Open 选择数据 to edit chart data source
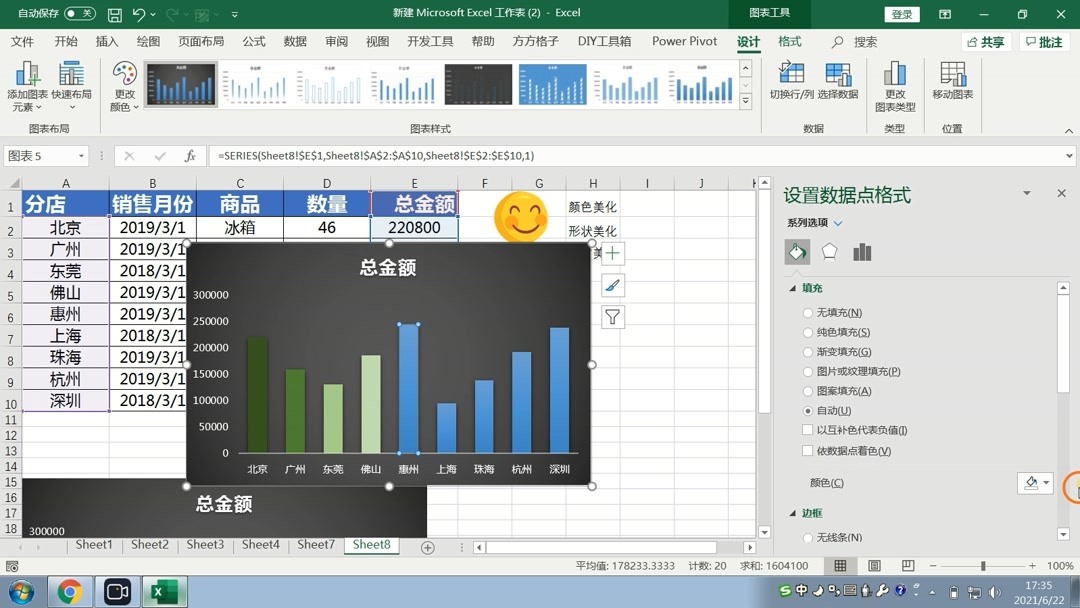Viewport: 1080px width, 608px height. point(837,80)
